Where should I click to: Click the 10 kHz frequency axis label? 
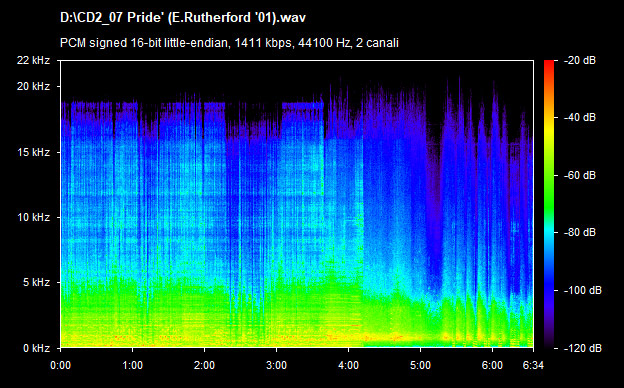(33, 217)
